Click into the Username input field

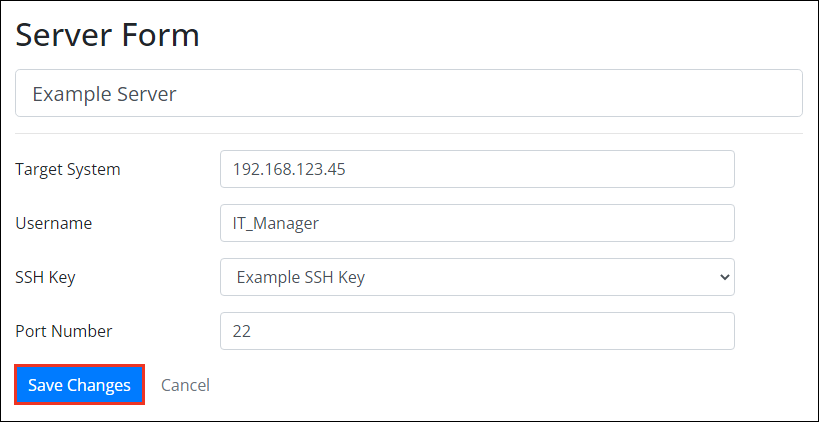pos(477,223)
